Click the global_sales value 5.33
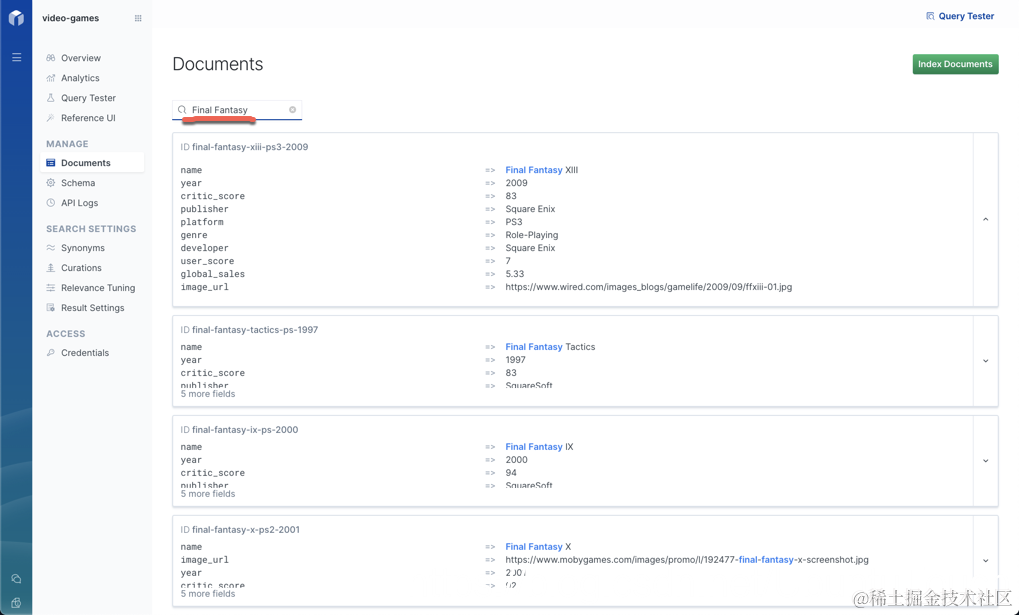Screen dimensions: 1019x615 tap(515, 274)
